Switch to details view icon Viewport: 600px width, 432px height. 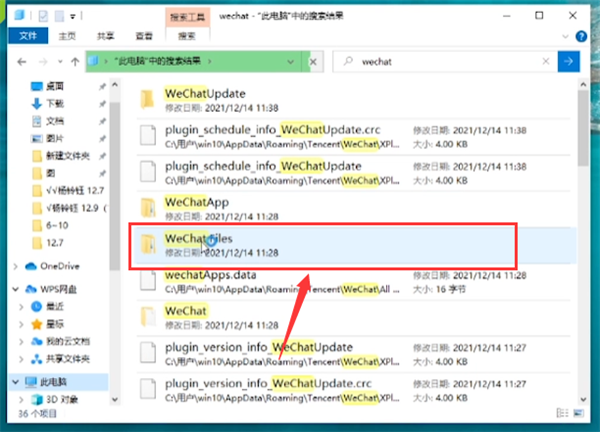click(x=562, y=413)
